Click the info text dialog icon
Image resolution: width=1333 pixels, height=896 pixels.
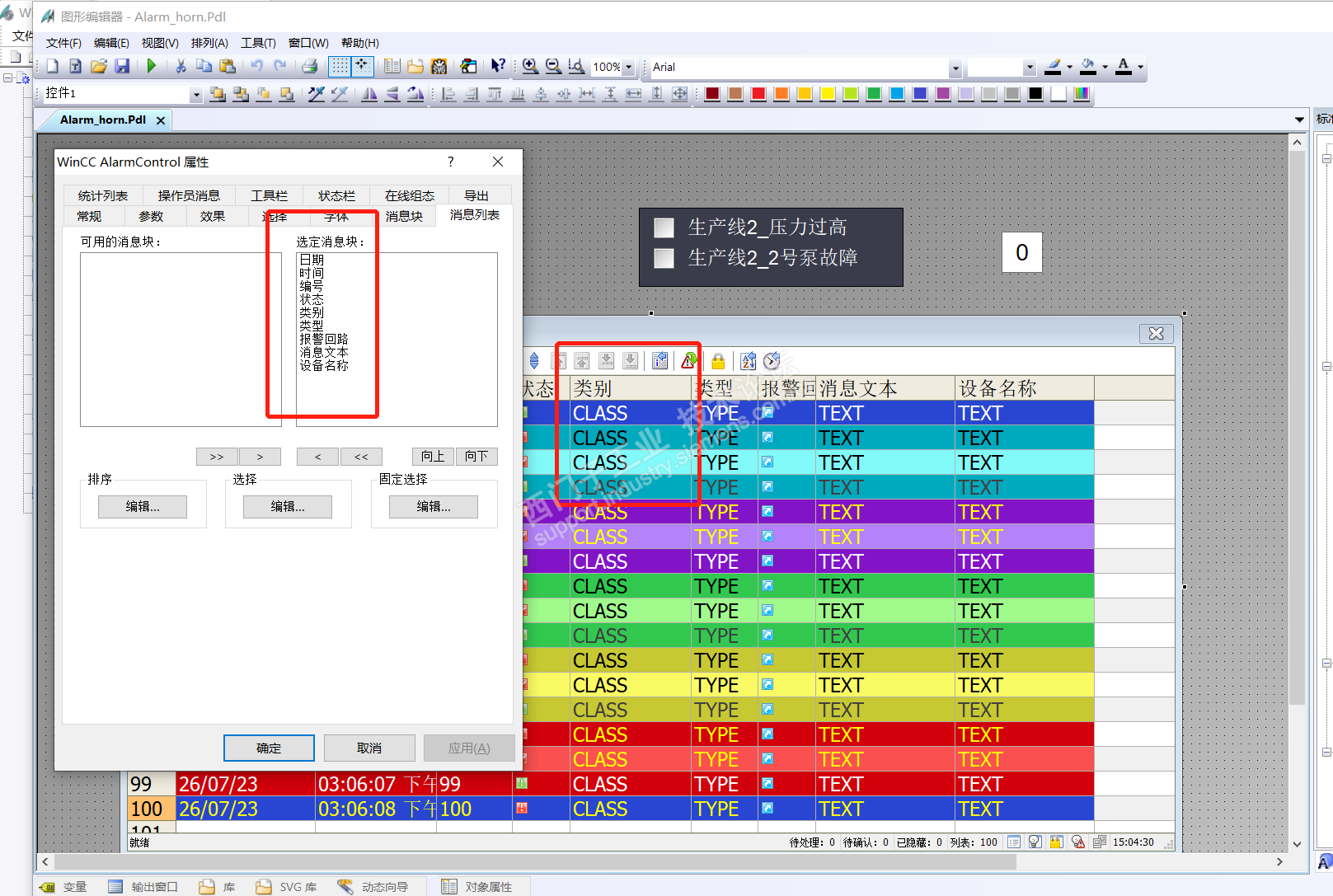pos(659,360)
